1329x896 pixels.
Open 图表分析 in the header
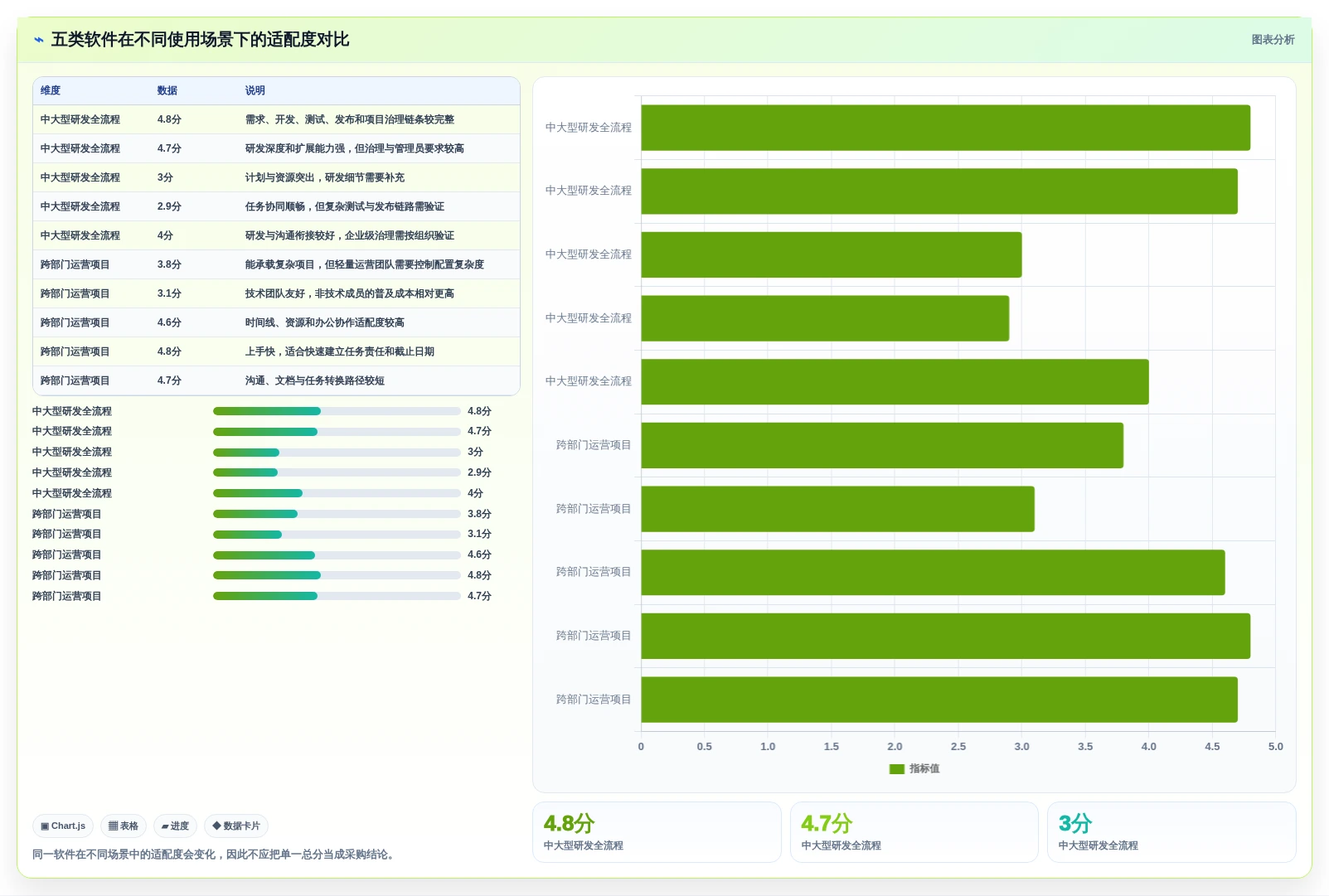pyautogui.click(x=1273, y=40)
